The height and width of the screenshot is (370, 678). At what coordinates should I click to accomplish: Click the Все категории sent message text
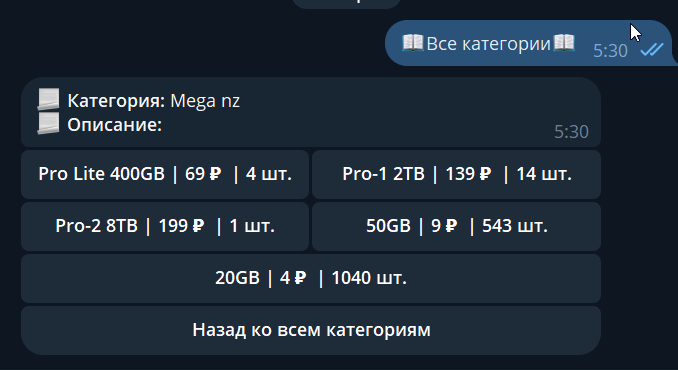coord(488,44)
